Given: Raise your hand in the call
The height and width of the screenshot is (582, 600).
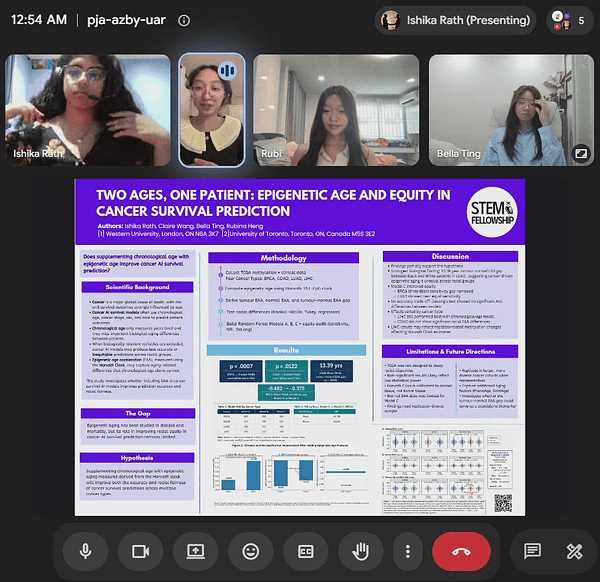Looking at the screenshot, I should click(361, 551).
